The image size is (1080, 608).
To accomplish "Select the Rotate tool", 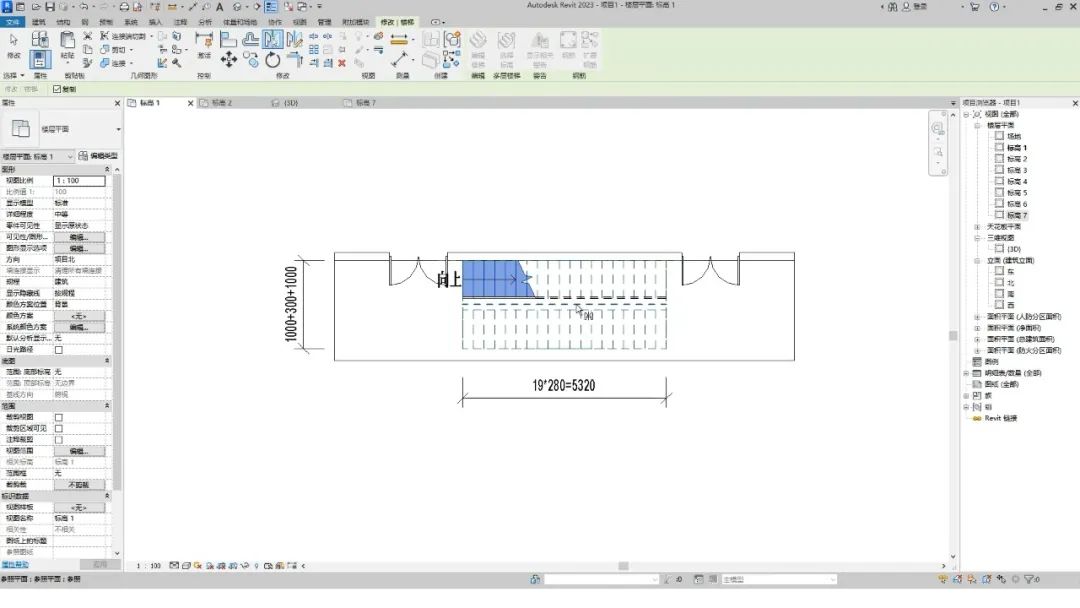I will coord(272,60).
